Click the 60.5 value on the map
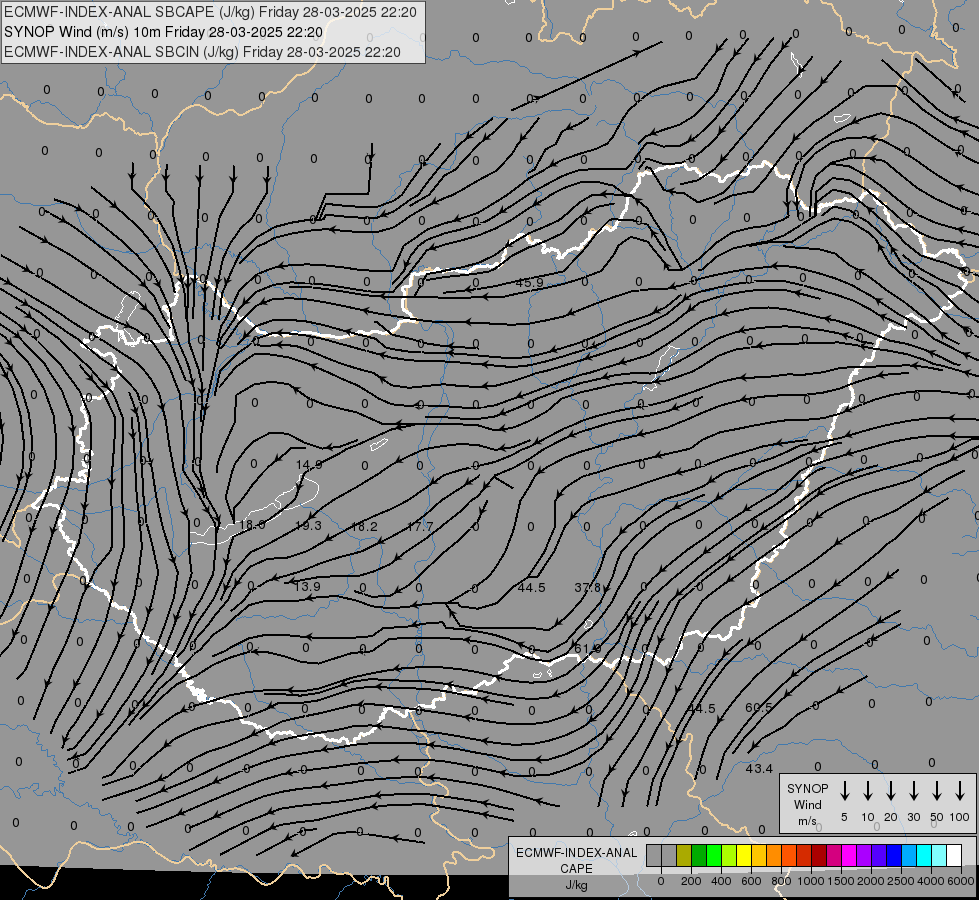The width and height of the screenshot is (979, 900). 759,708
